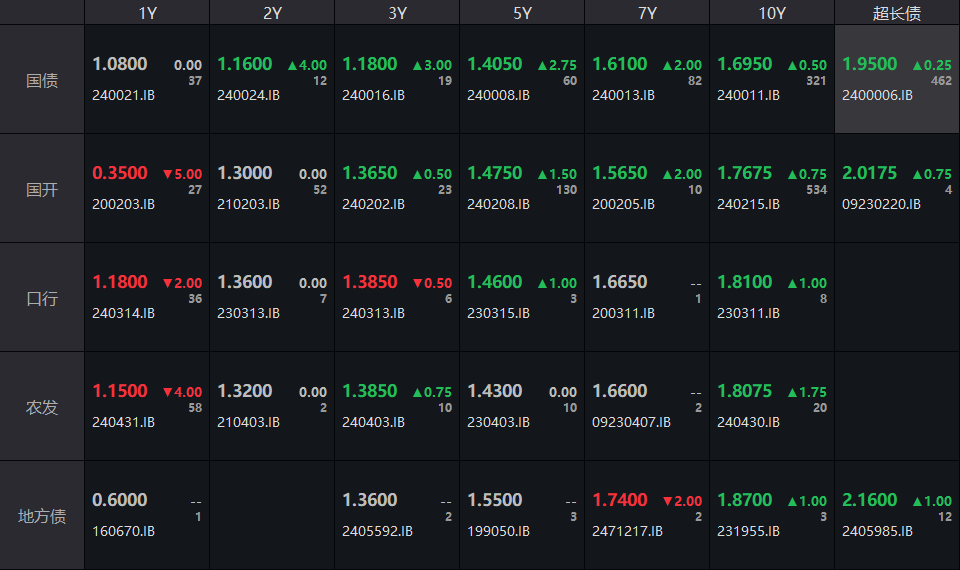Click the 1.3850 red yield in 口行 row

(x=370, y=282)
